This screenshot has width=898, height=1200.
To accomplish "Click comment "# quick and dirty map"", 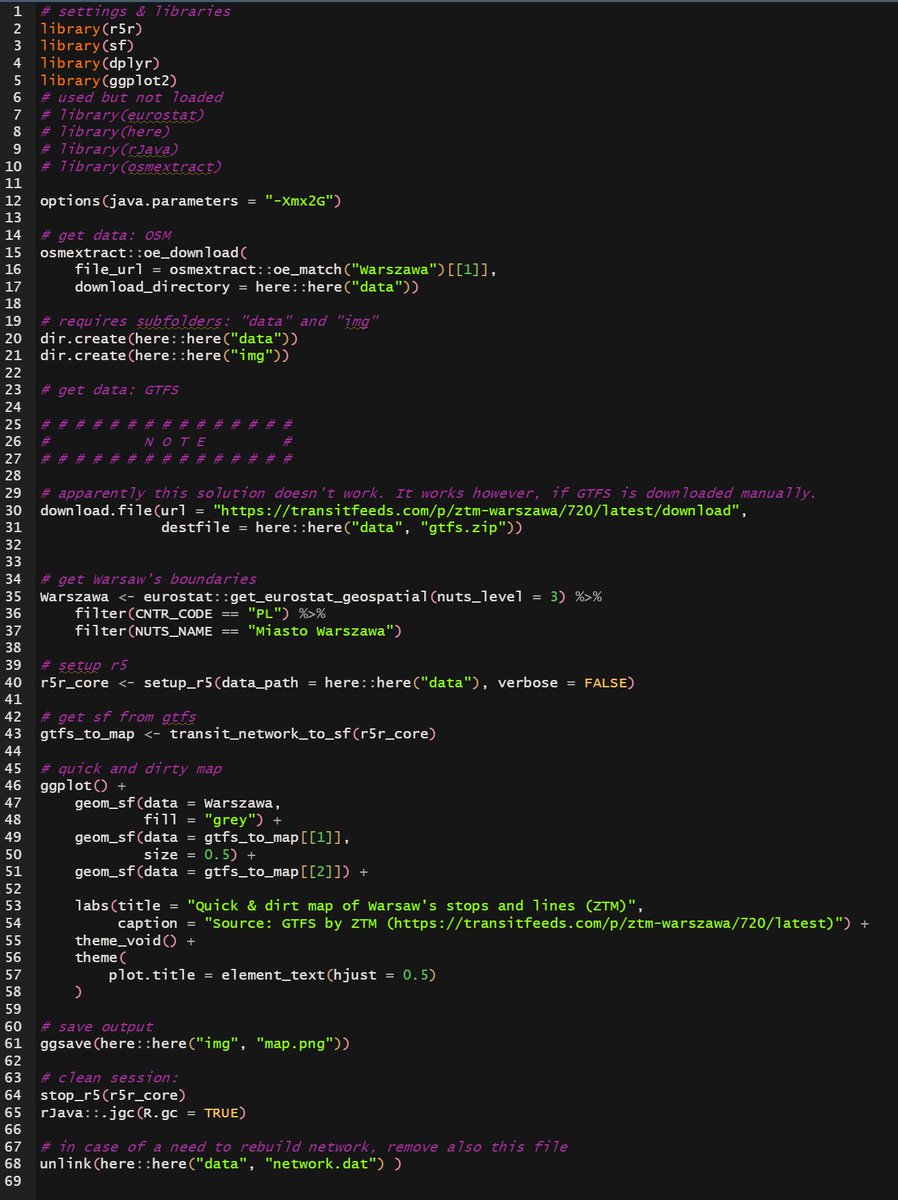I will tap(131, 768).
